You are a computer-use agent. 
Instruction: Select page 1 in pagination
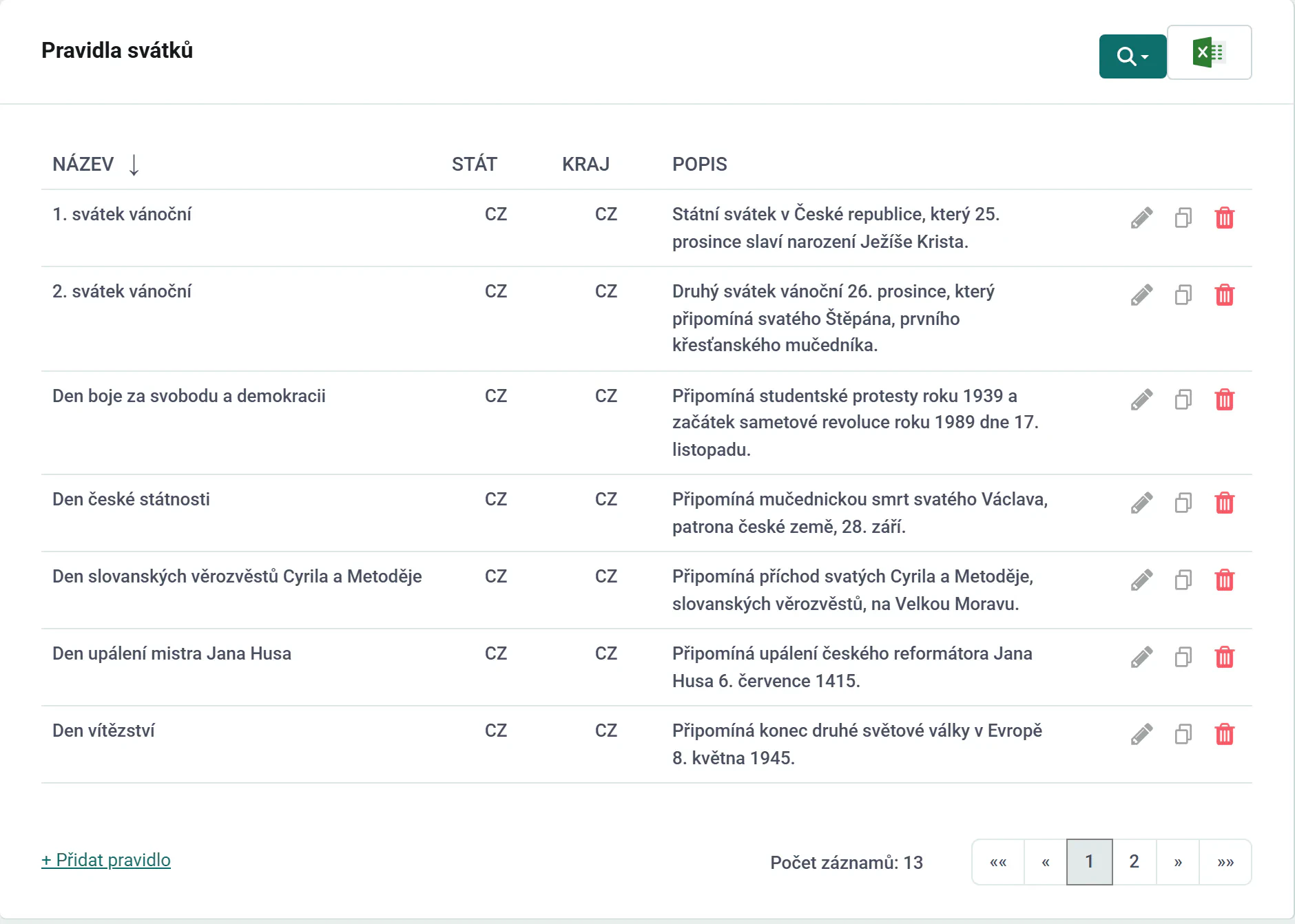point(1090,862)
